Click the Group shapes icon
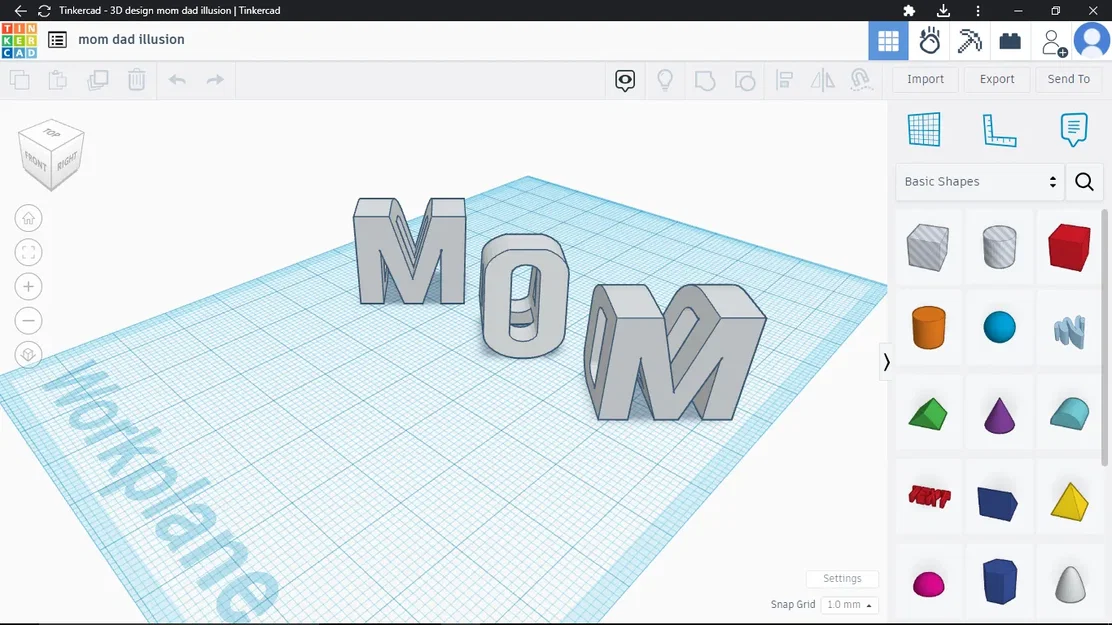The height and width of the screenshot is (625, 1112). pos(704,80)
